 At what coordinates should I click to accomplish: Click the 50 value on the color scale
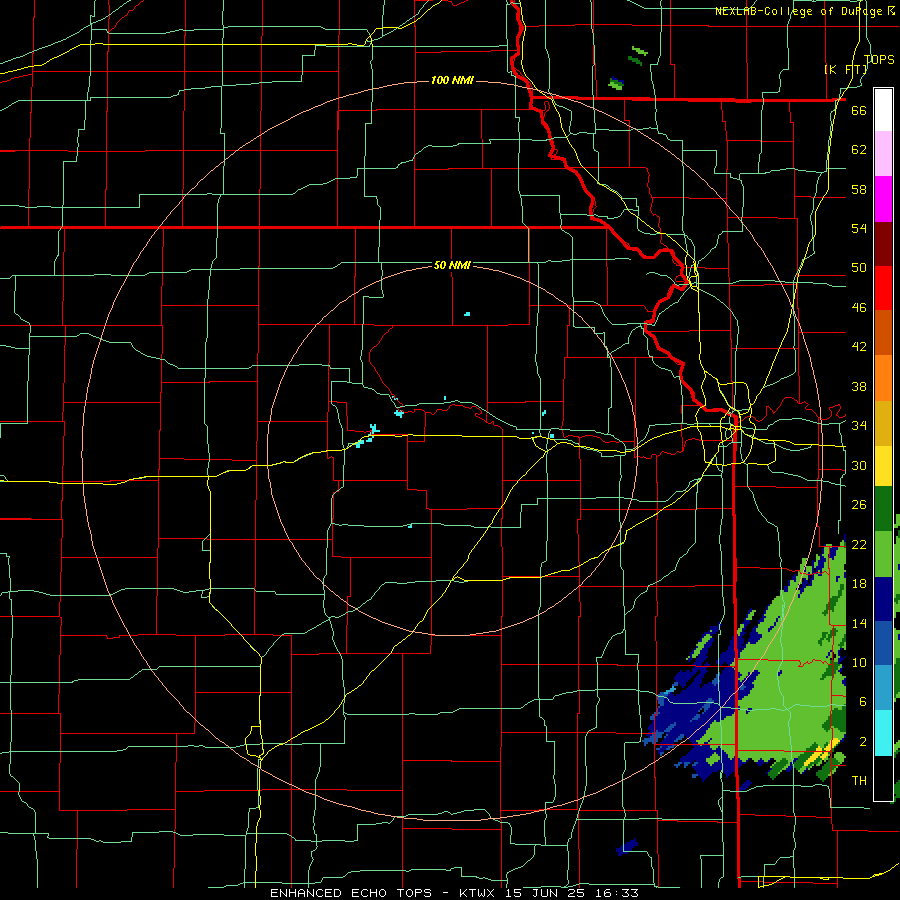pyautogui.click(x=859, y=267)
